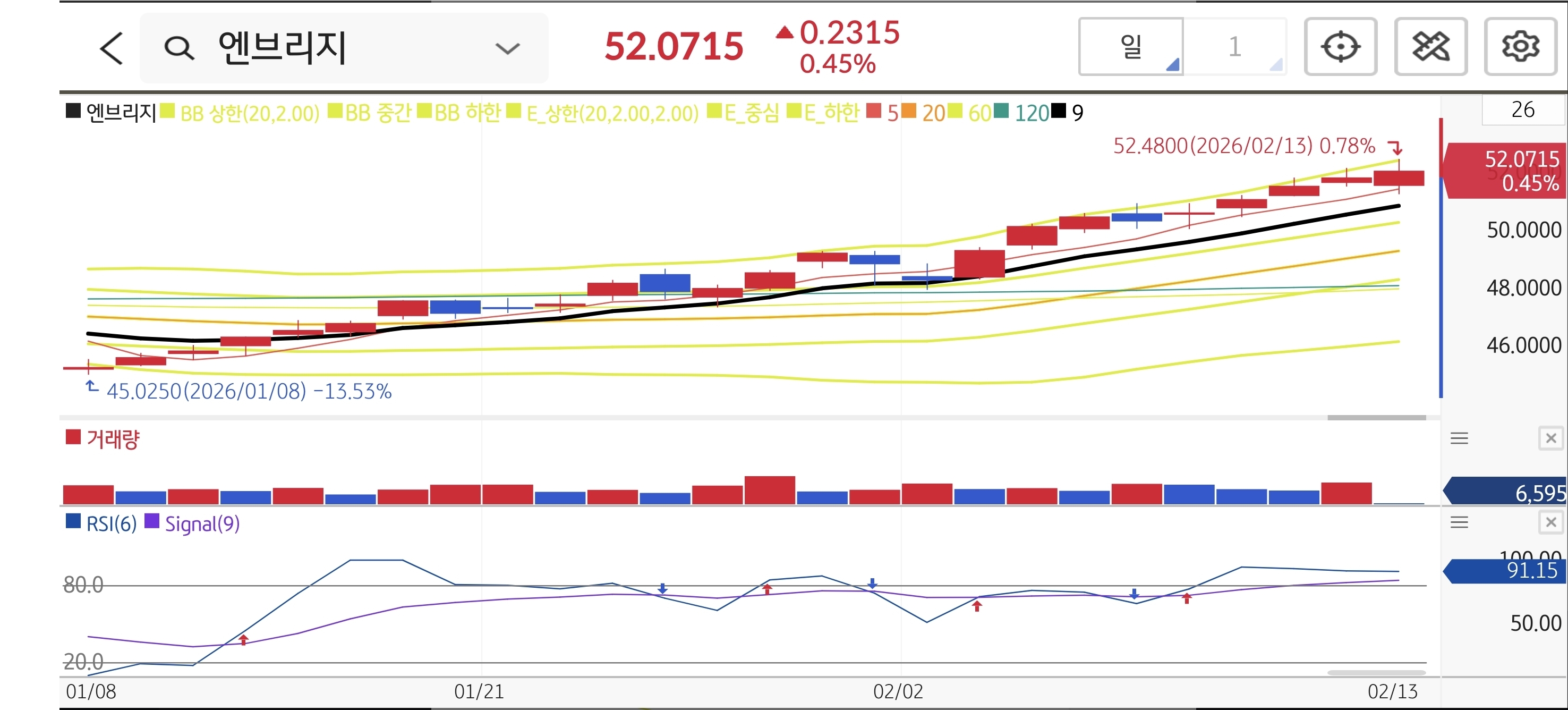The width and height of the screenshot is (1568, 710).
Task: Close the RSI indicator panel
Action: pos(1550,522)
